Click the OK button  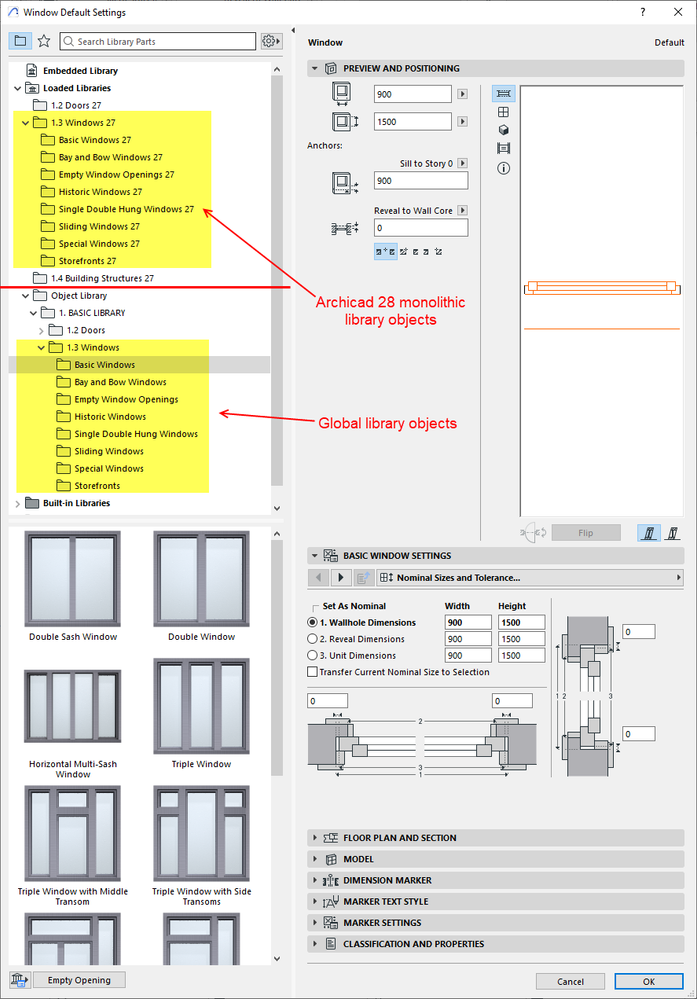pos(649,981)
